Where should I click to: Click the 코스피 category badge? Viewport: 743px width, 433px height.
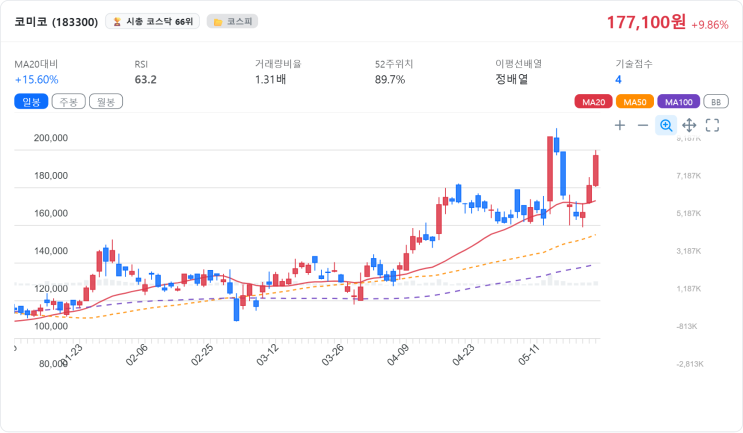tap(232, 22)
